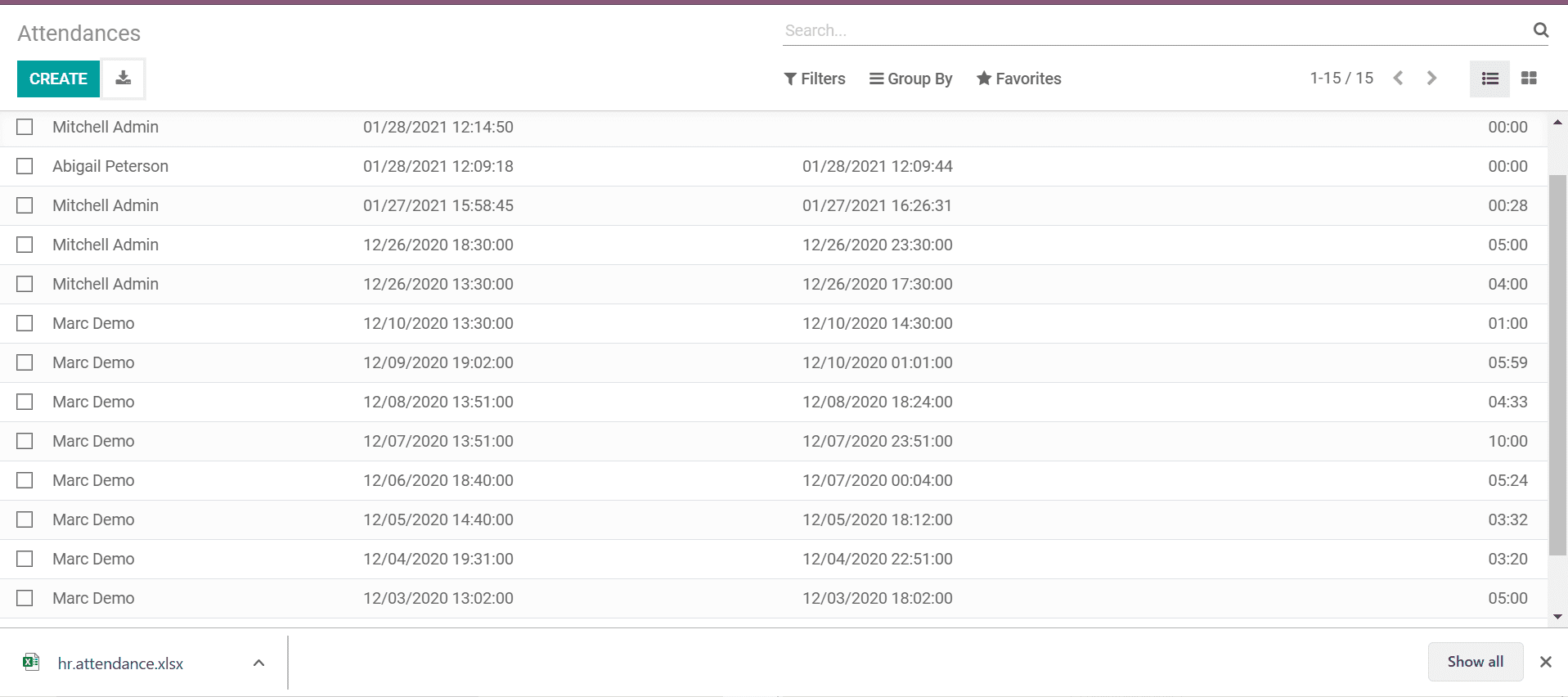Viewport: 1568px width, 697px height.
Task: Click worked hours 03:32
Action: [1507, 519]
